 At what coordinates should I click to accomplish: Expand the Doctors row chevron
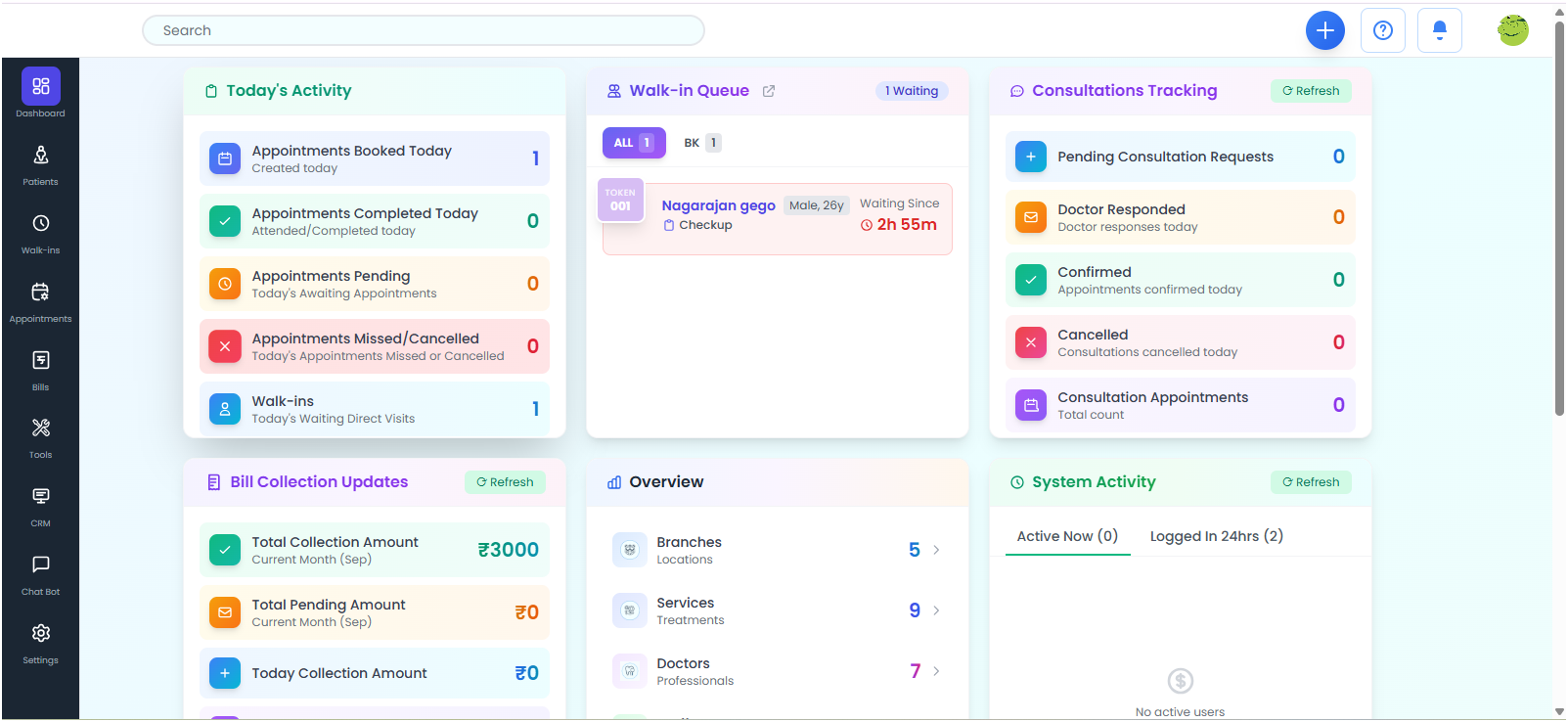pyautogui.click(x=936, y=671)
